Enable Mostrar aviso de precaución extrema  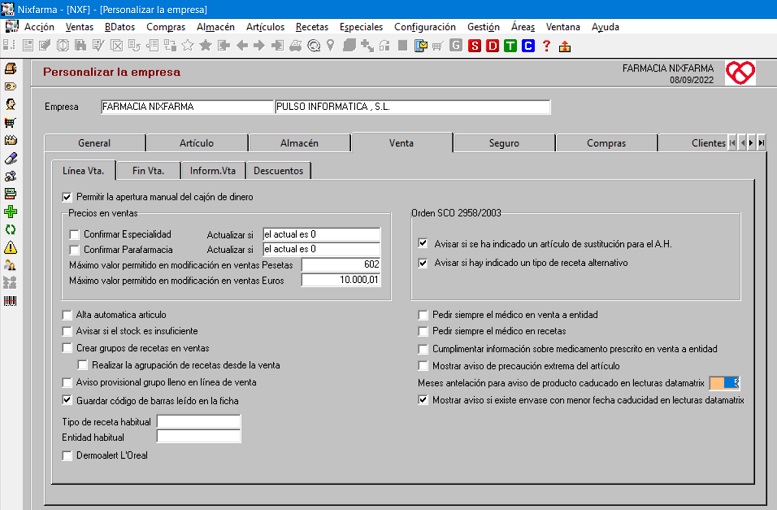(423, 366)
